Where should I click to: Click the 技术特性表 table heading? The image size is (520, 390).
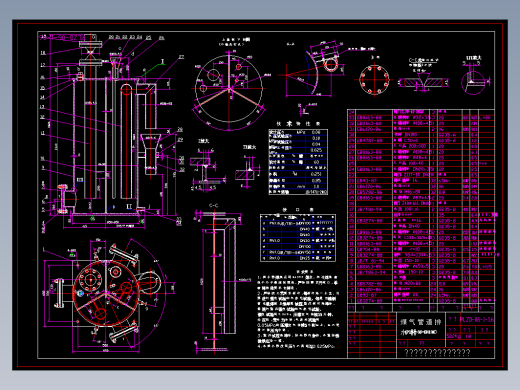pos(298,124)
